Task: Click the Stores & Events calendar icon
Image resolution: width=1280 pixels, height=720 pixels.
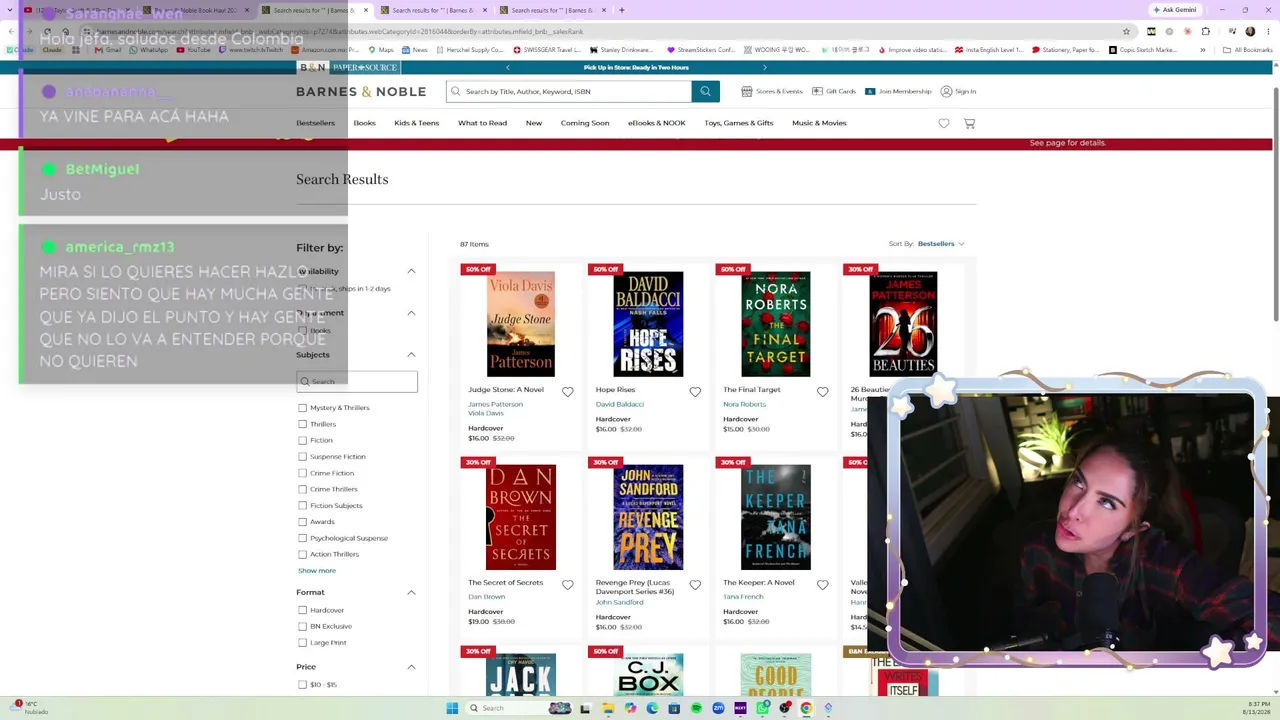Action: (x=746, y=91)
